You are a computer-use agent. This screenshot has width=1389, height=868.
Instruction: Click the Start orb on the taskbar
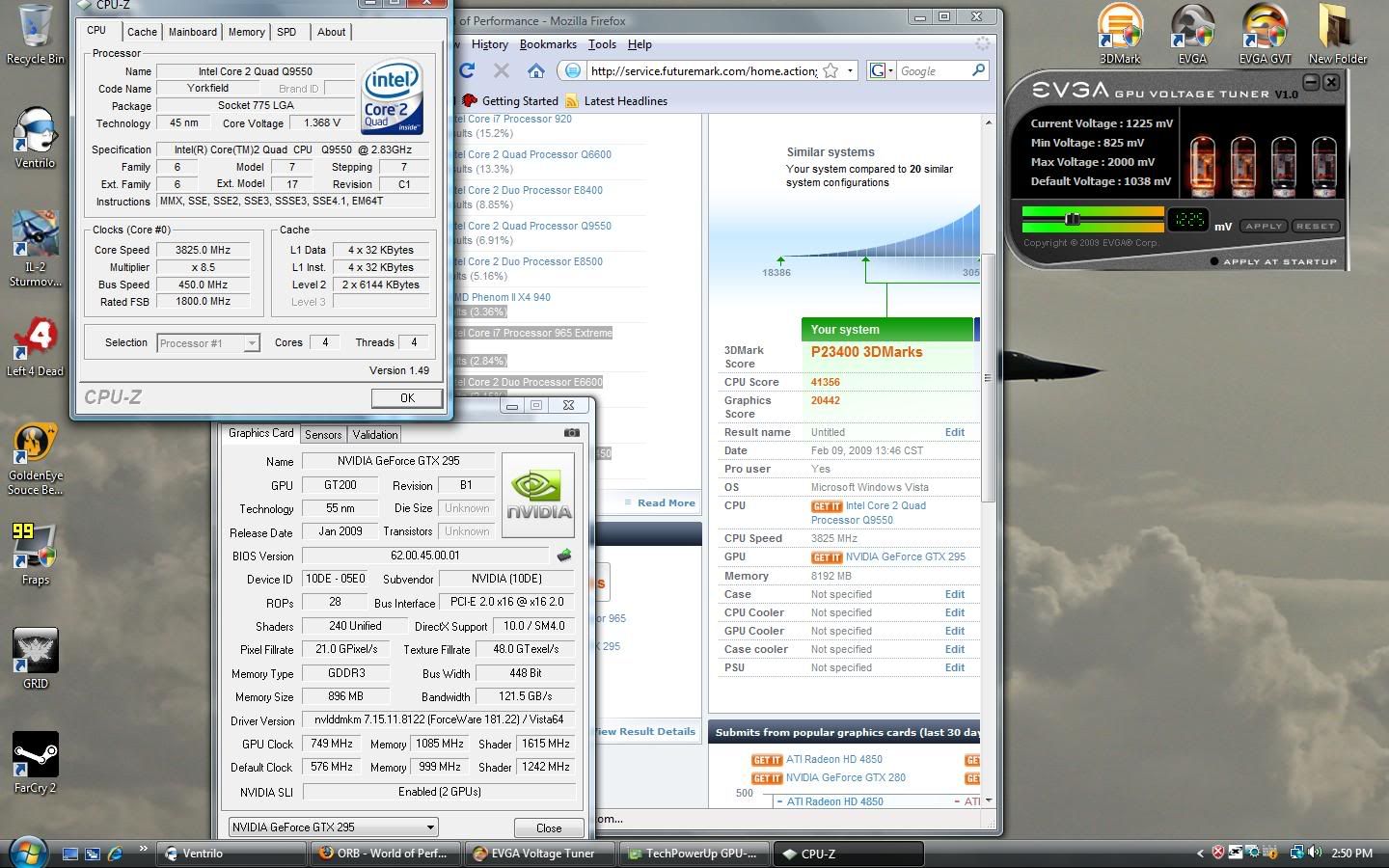click(27, 853)
